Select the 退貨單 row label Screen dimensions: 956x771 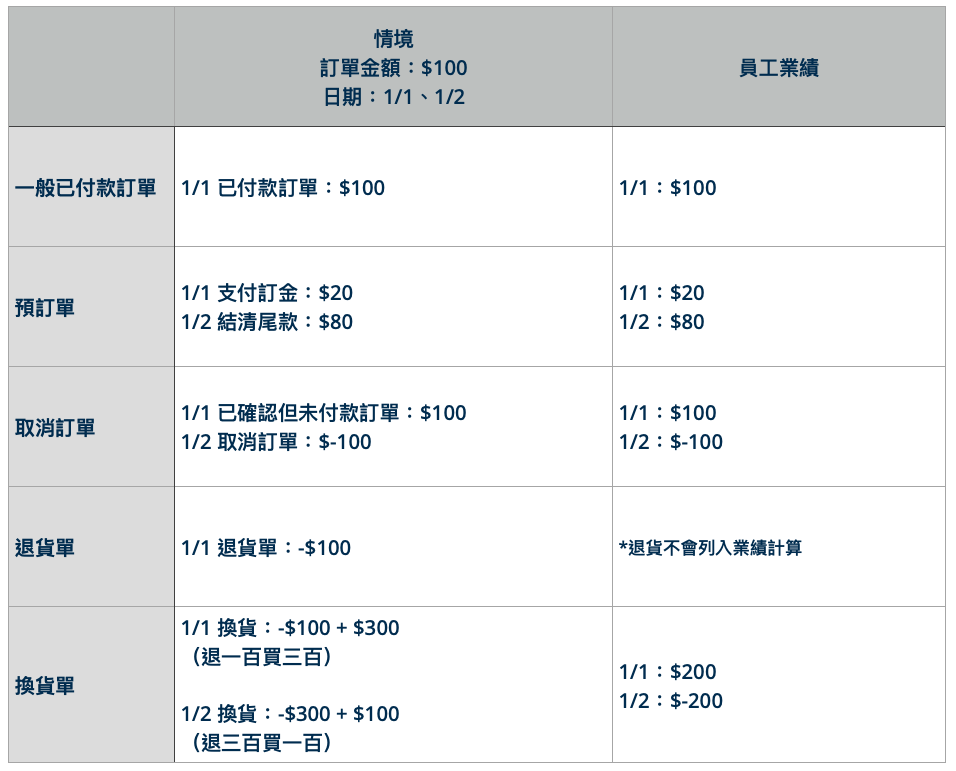tap(45, 547)
